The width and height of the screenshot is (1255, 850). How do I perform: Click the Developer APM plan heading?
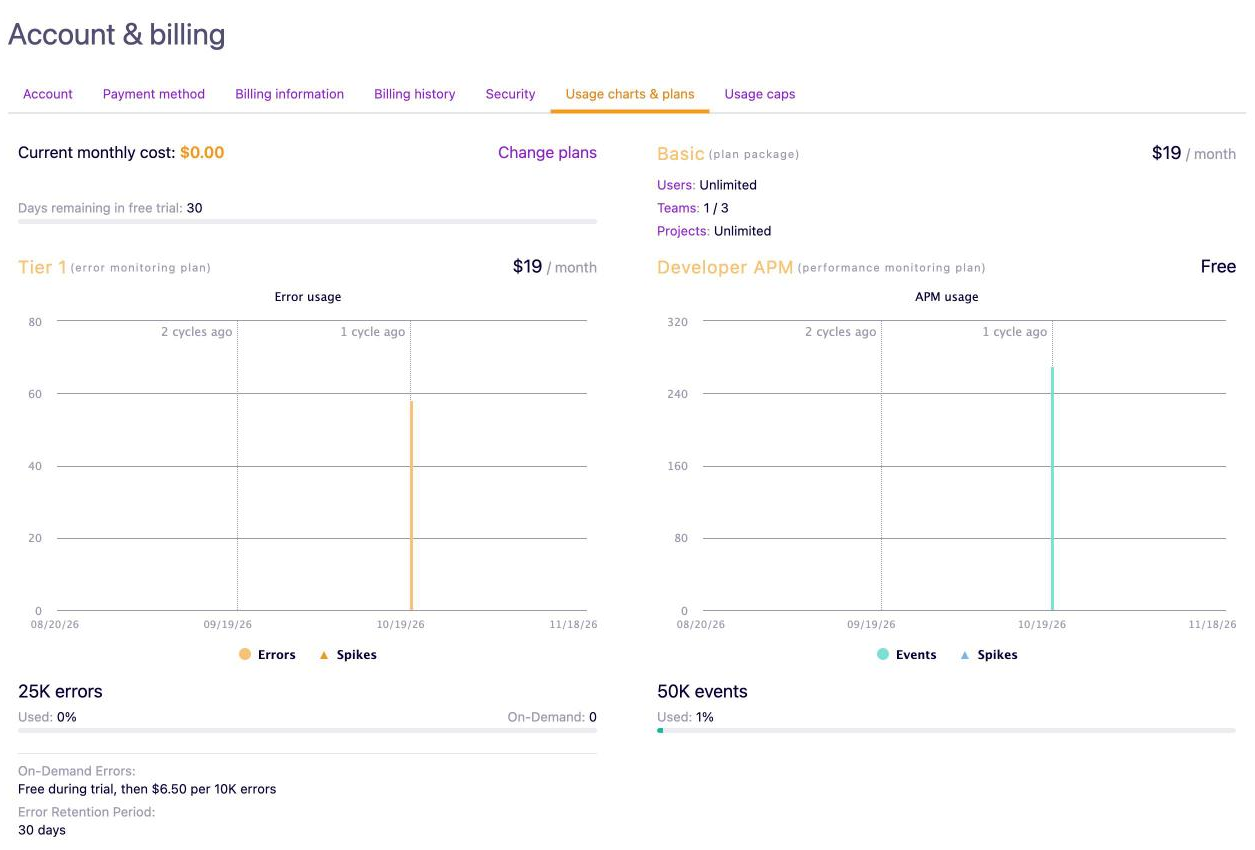(725, 267)
